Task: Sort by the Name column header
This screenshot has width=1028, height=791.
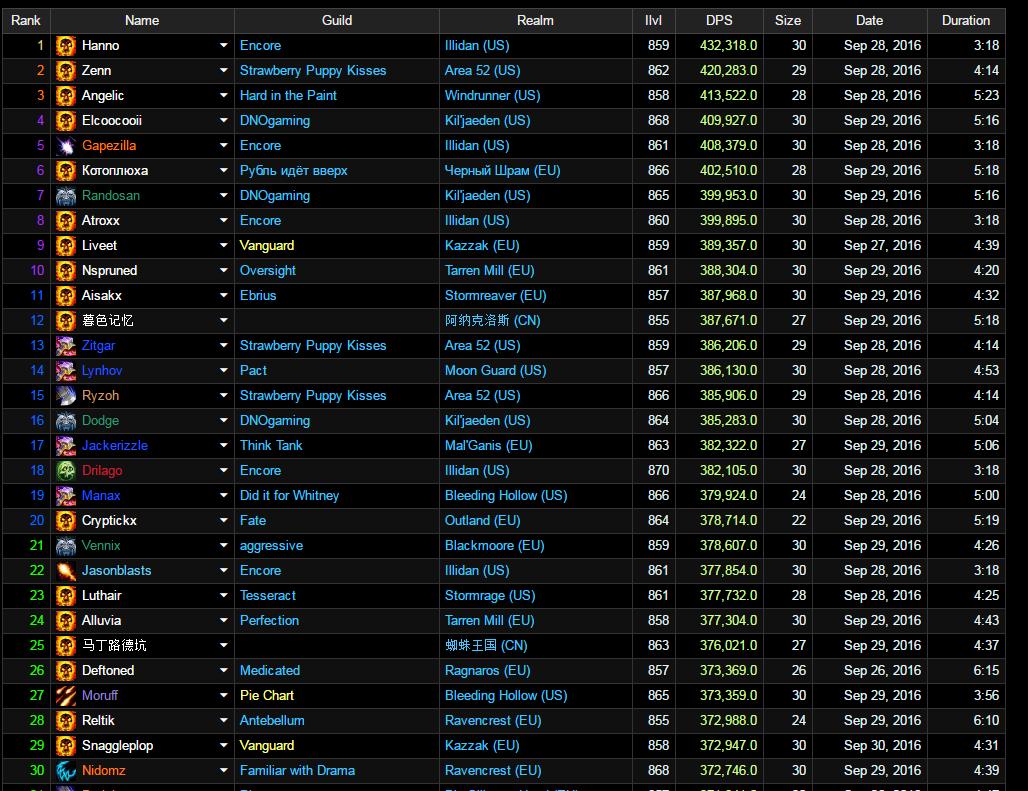Action: [x=142, y=20]
